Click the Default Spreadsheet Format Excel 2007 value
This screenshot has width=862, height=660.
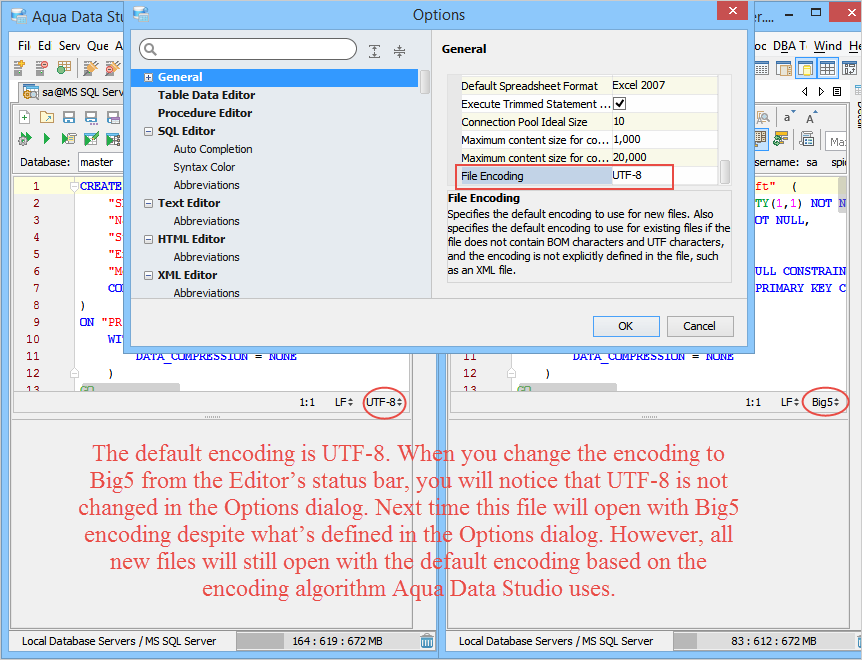click(x=664, y=85)
